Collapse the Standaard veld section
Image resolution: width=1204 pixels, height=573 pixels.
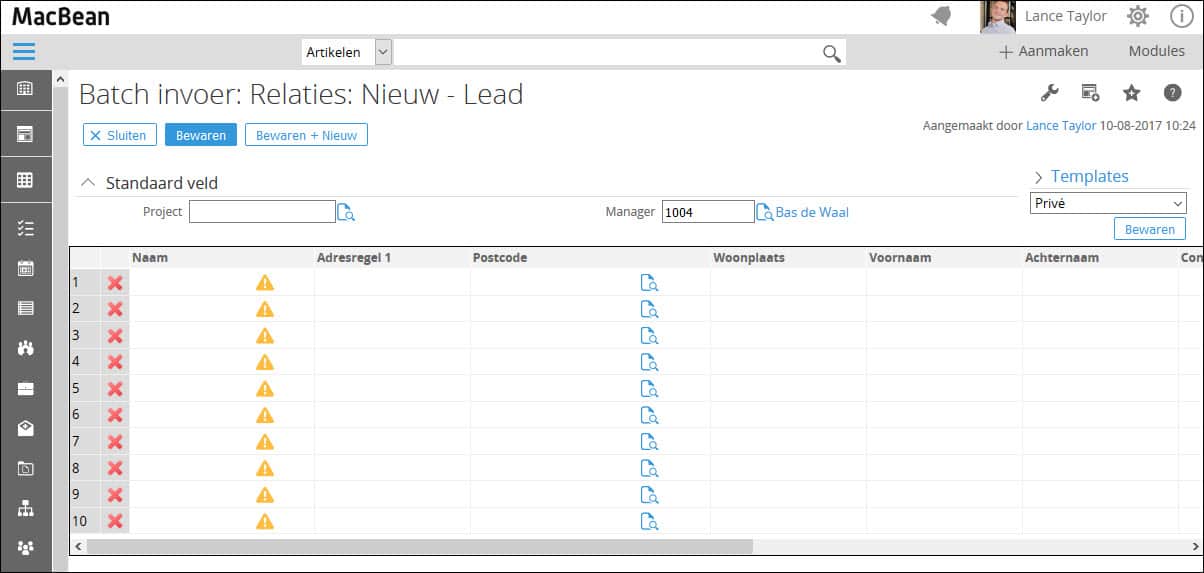88,183
